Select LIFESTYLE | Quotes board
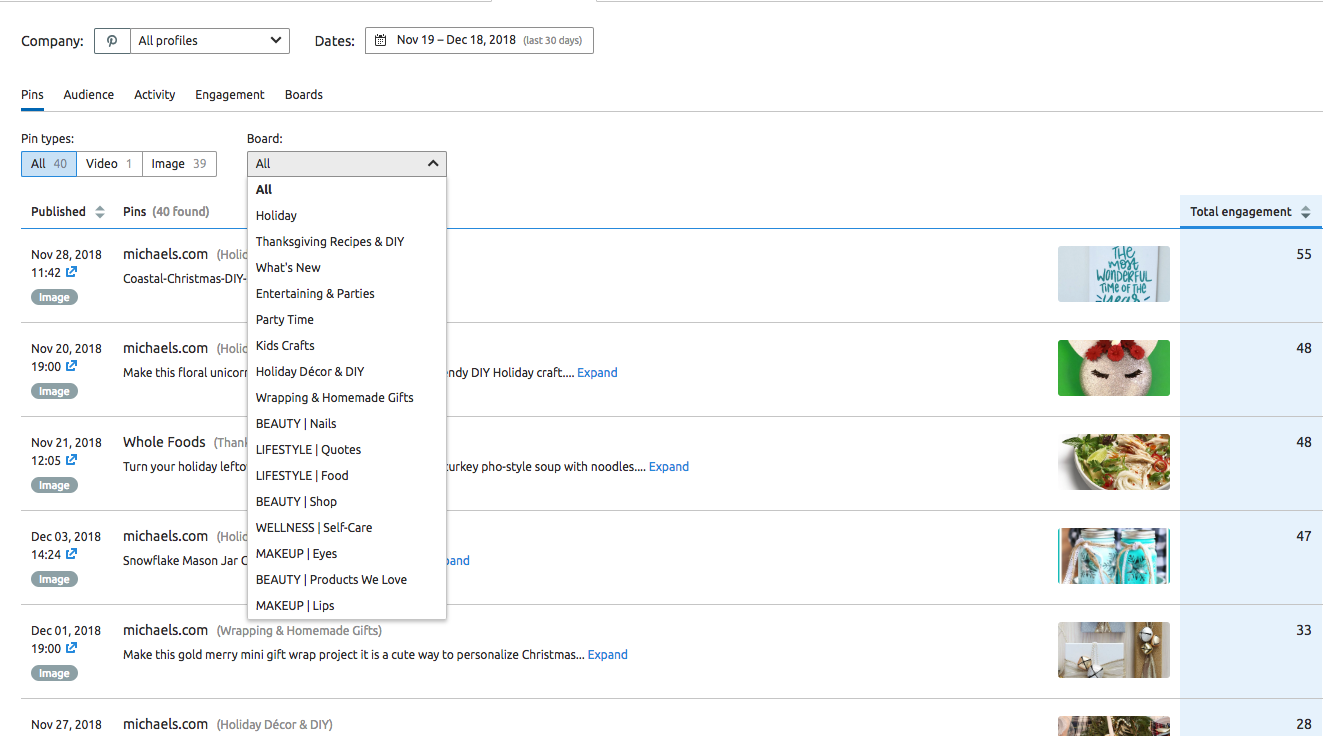This screenshot has width=1323, height=736. pos(347,450)
